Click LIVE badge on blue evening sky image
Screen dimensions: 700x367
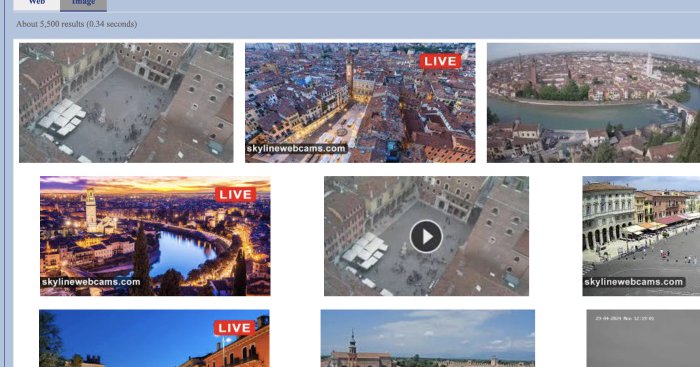point(234,328)
